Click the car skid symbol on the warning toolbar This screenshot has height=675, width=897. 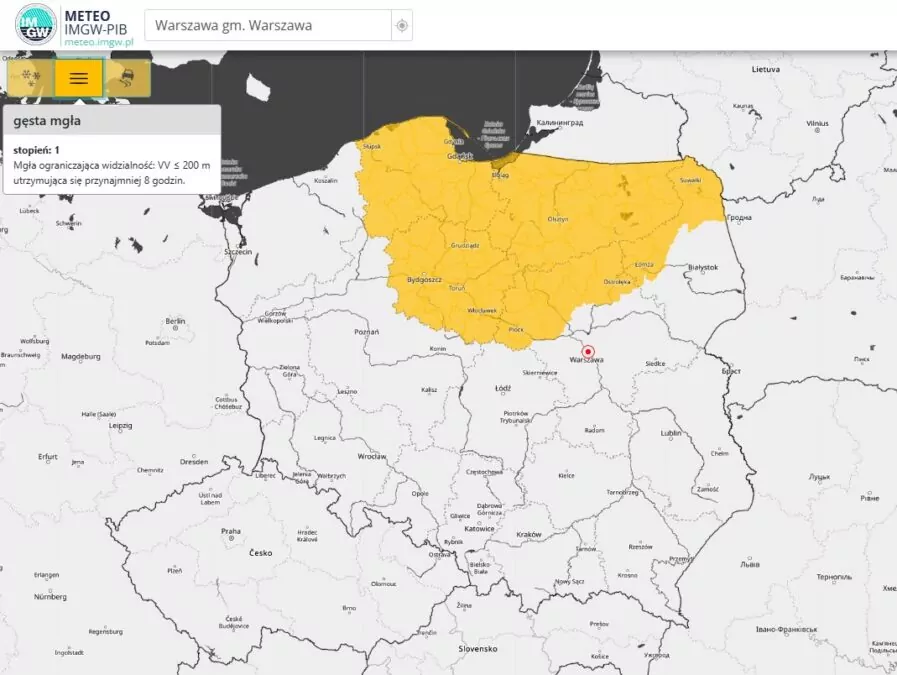click(126, 78)
